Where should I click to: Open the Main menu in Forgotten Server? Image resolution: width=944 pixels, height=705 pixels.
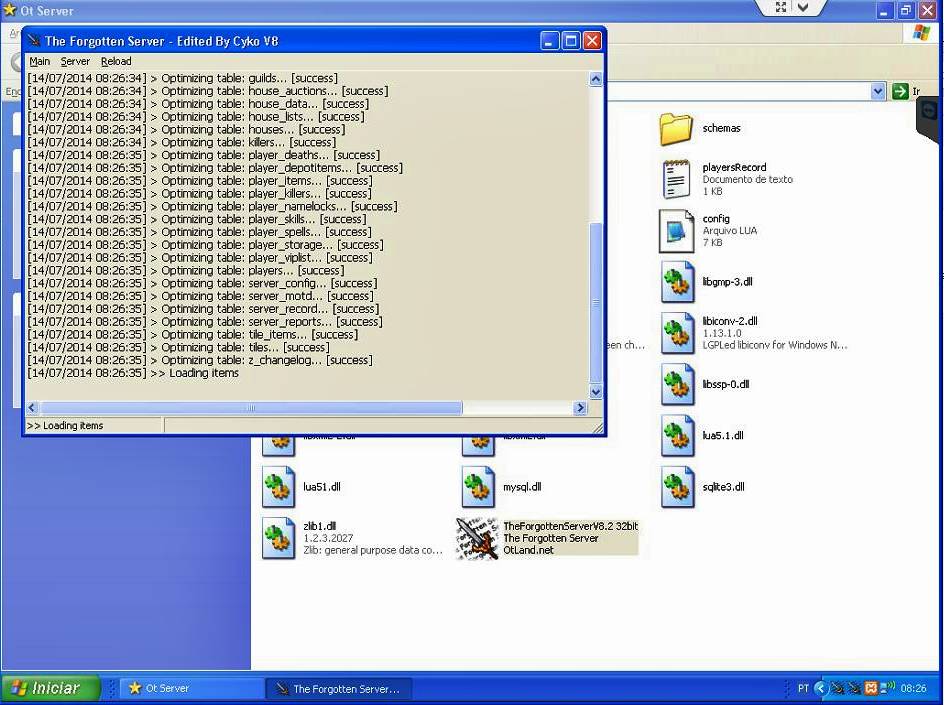click(40, 61)
